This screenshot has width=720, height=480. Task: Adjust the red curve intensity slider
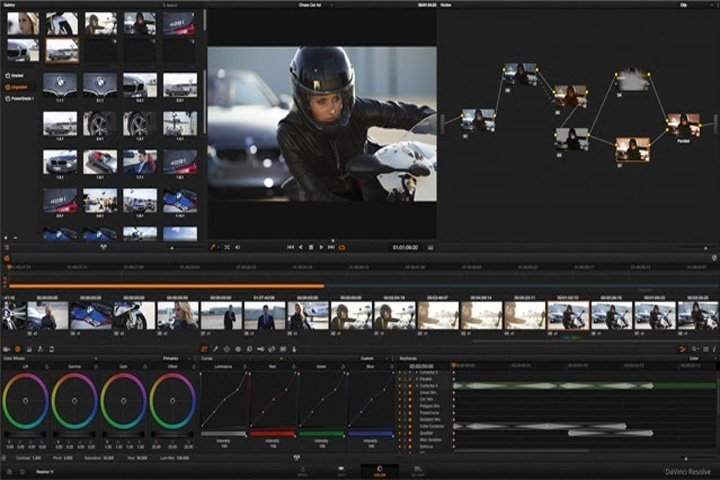tap(272, 434)
